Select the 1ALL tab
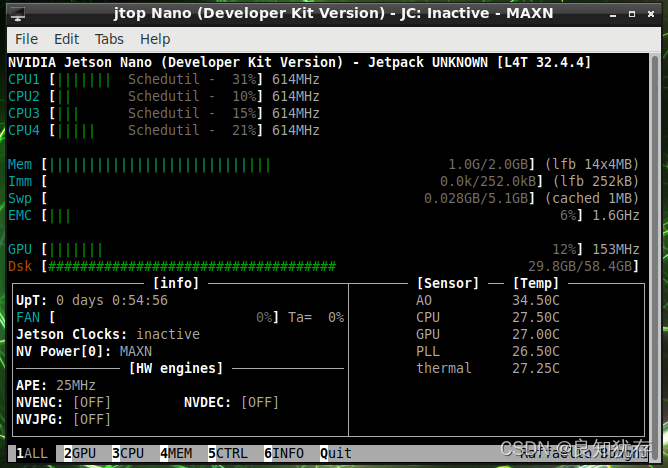Screen dimensions: 668x468 (32, 453)
